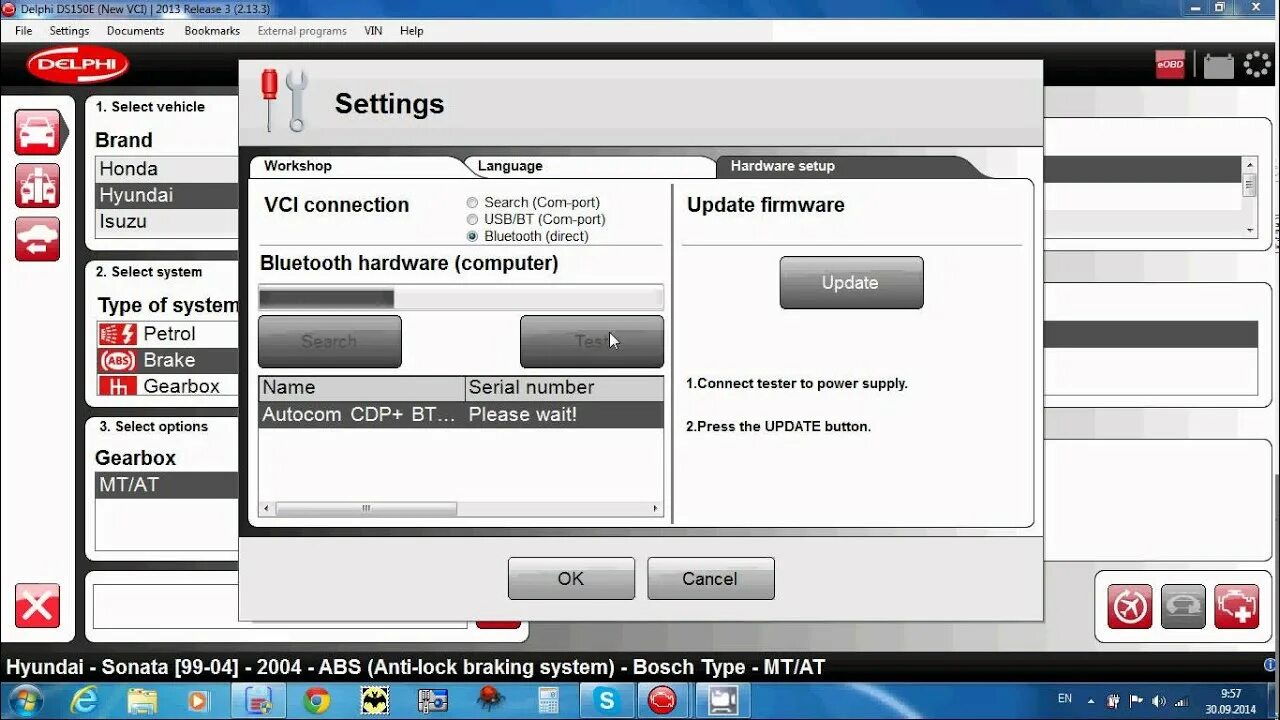Click the red car vehicle selection icon
The image size is (1280, 720).
(x=38, y=132)
